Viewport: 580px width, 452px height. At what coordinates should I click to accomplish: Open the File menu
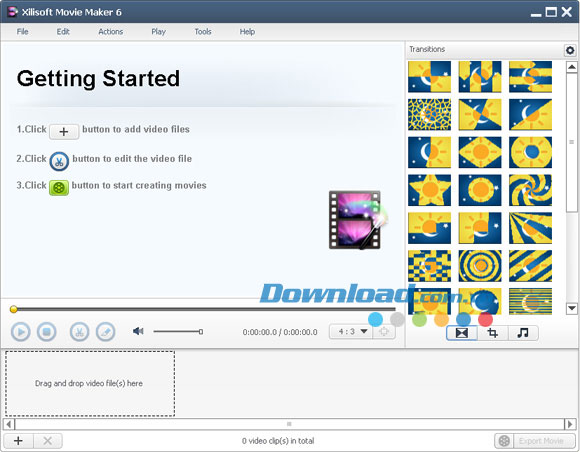pyautogui.click(x=23, y=32)
